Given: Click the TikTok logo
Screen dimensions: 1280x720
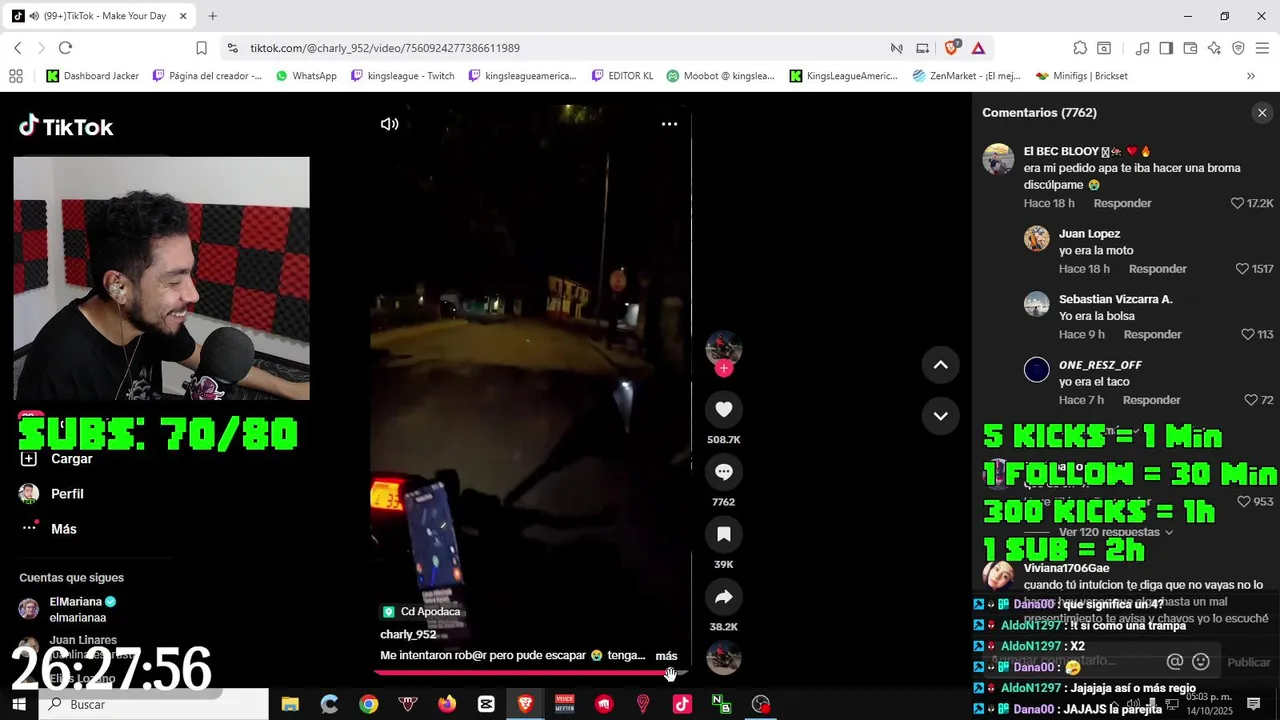Looking at the screenshot, I should tap(66, 126).
